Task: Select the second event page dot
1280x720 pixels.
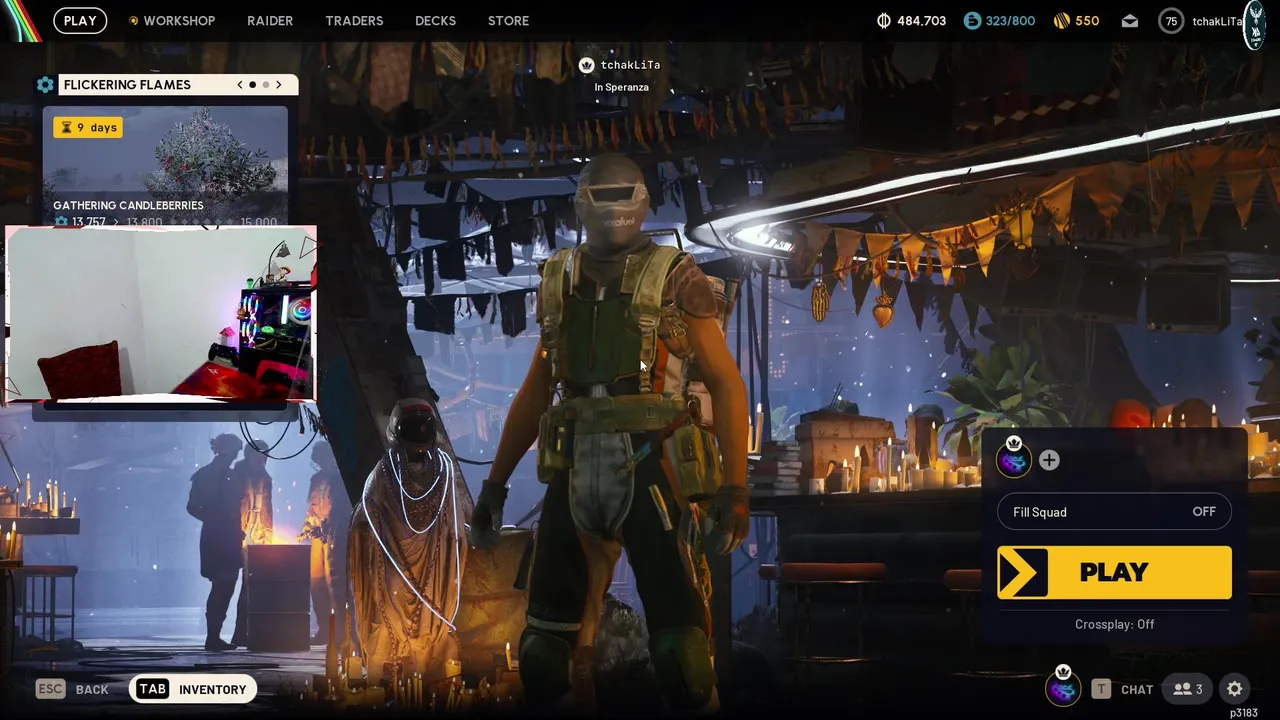Action: [266, 85]
